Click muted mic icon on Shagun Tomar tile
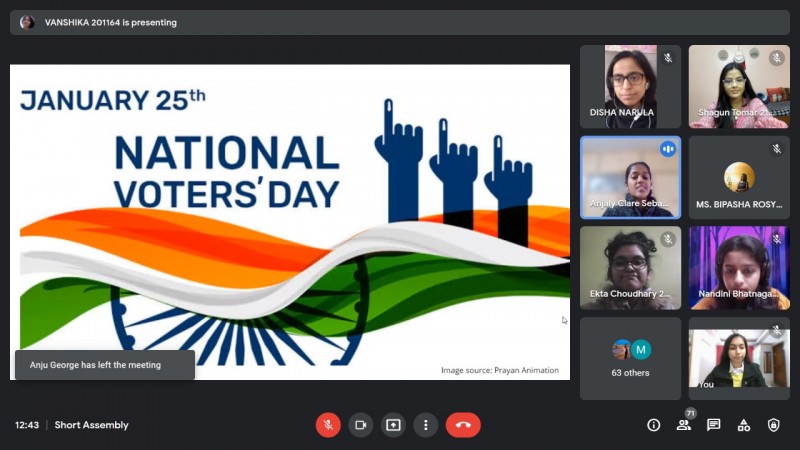 click(x=777, y=58)
